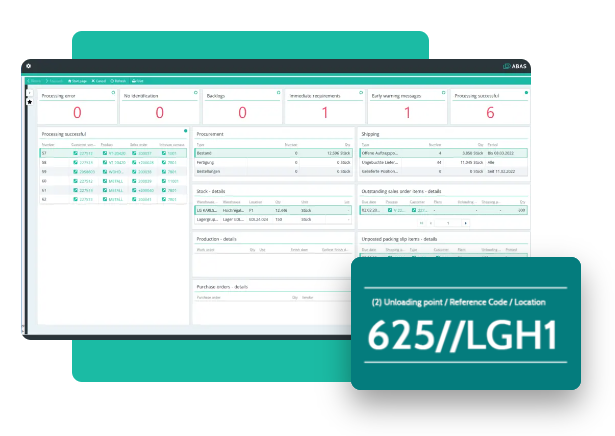Open the Backlogs tile showing 0

click(x=242, y=107)
